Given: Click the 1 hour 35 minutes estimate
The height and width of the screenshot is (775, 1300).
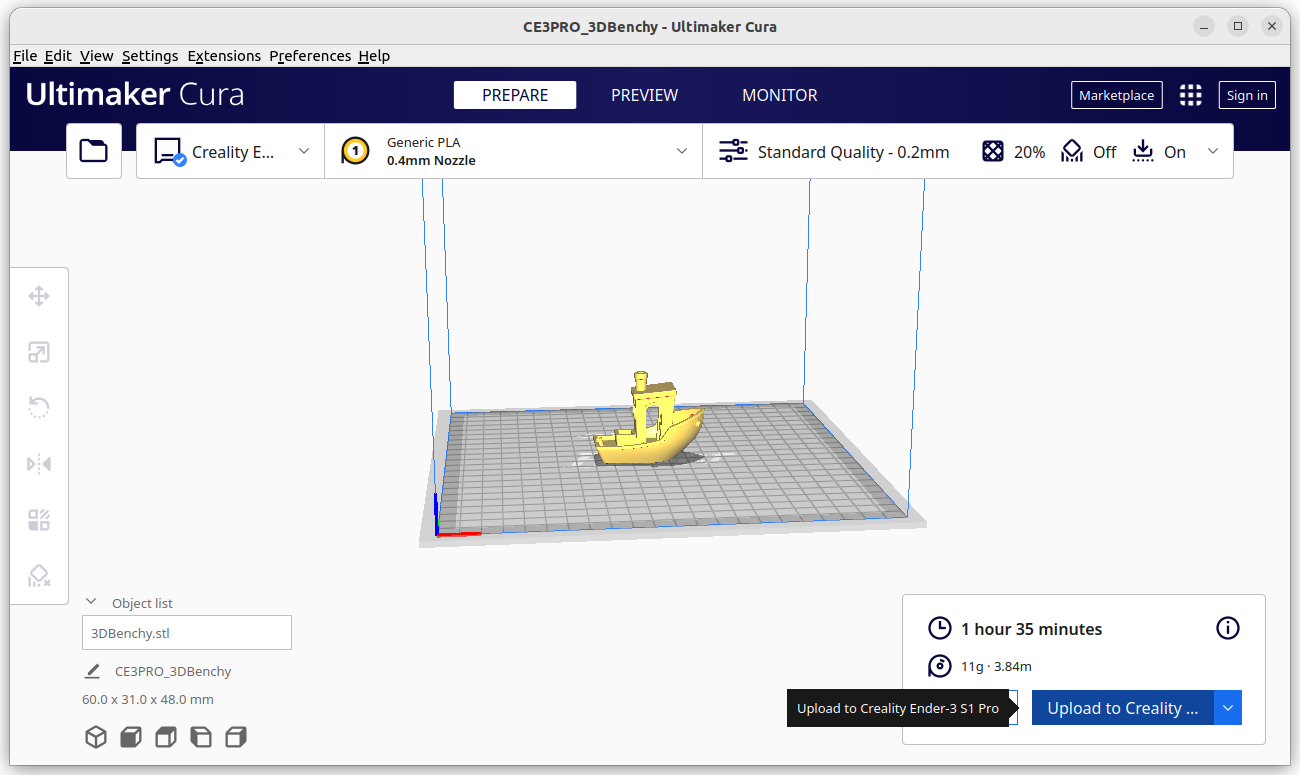Looking at the screenshot, I should coord(1032,629).
